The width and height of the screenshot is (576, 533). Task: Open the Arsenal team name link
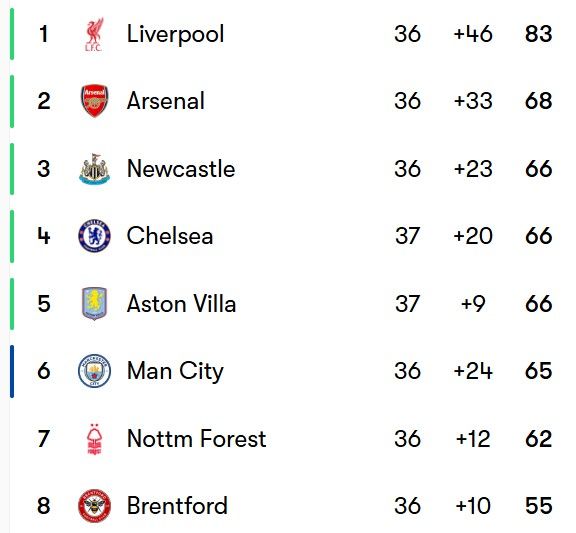pyautogui.click(x=165, y=101)
